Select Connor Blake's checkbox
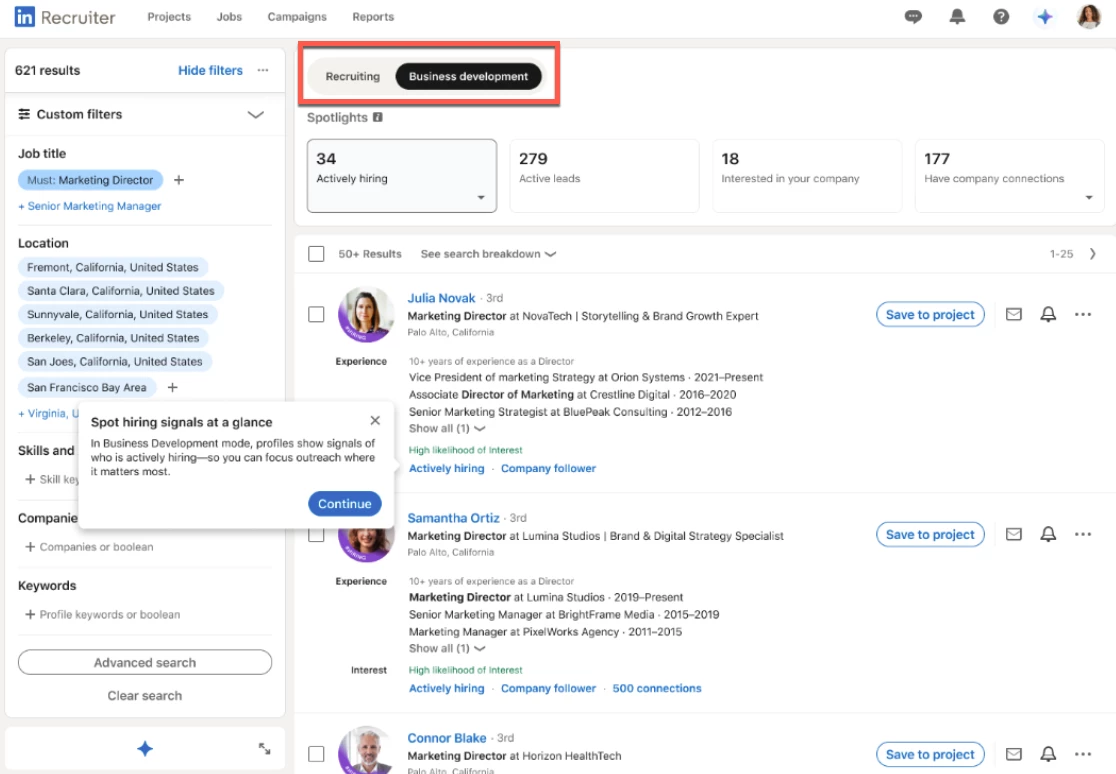1116x774 pixels. point(316,754)
